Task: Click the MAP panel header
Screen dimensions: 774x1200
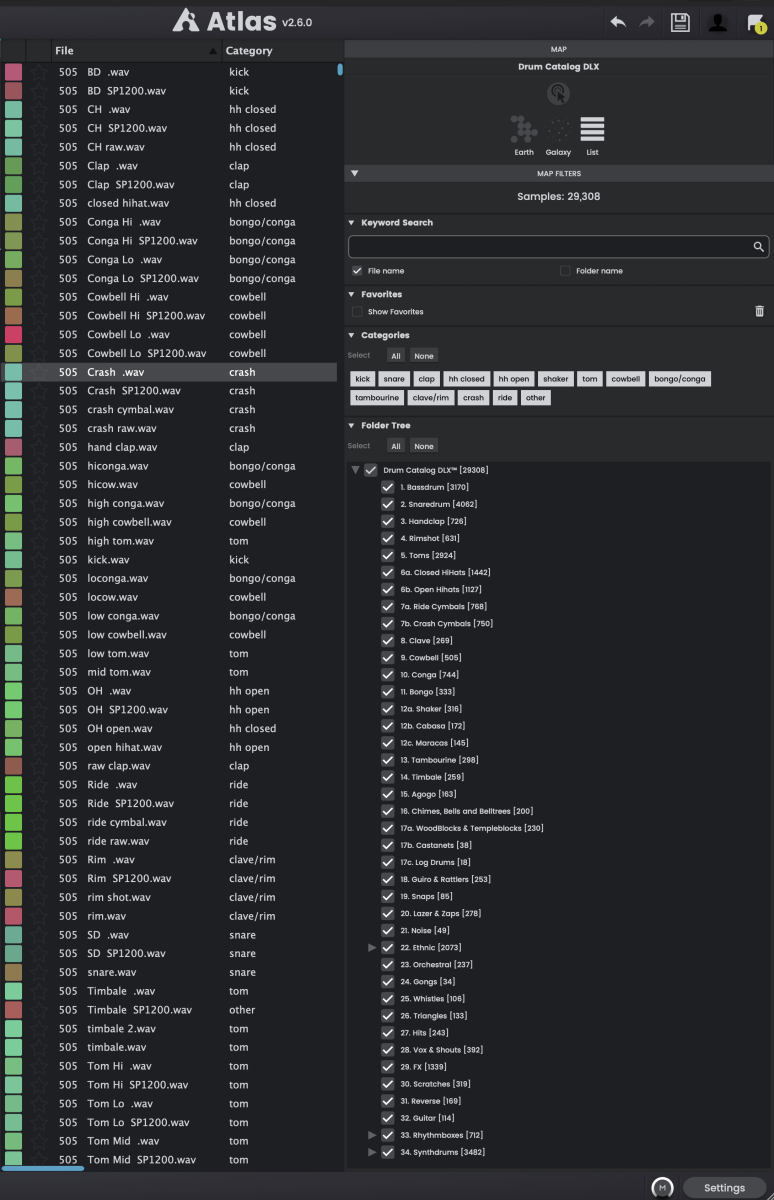Action: pos(559,48)
